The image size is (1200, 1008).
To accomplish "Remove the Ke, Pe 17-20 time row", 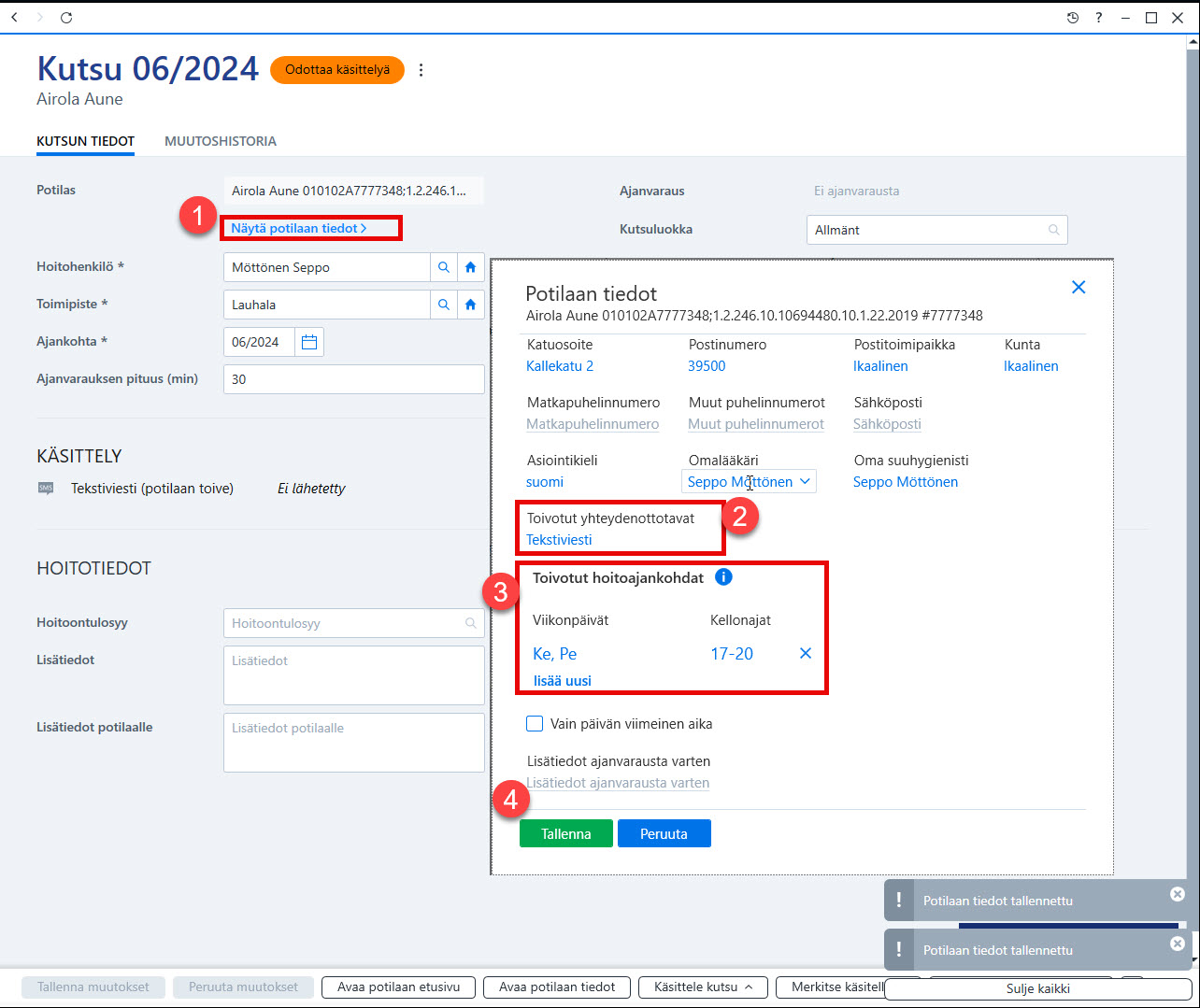I will click(806, 653).
